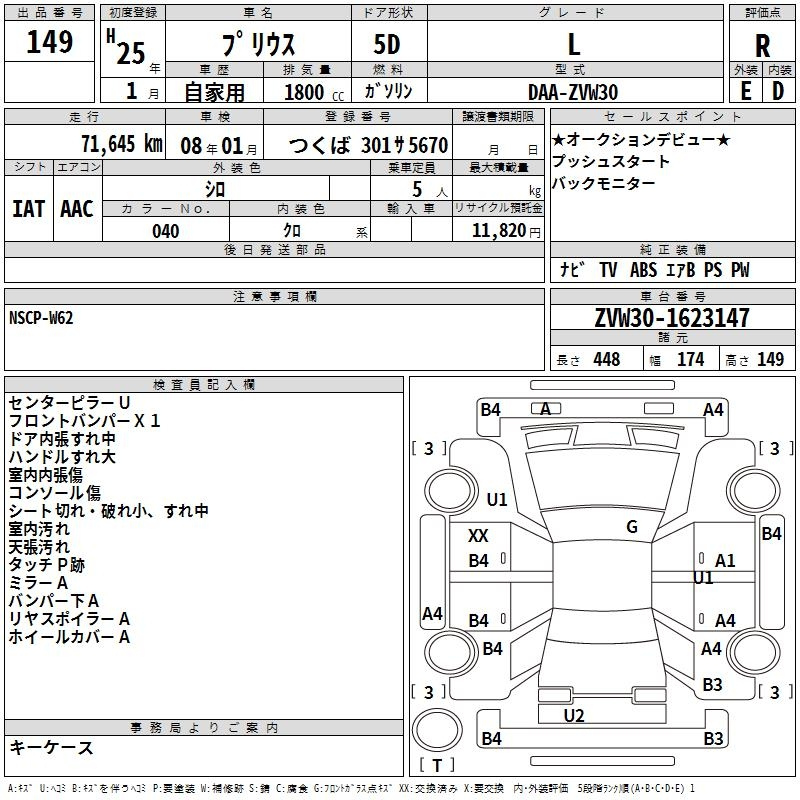
Task: Select inspector note フロントバンパーX1
Action: tap(85, 421)
